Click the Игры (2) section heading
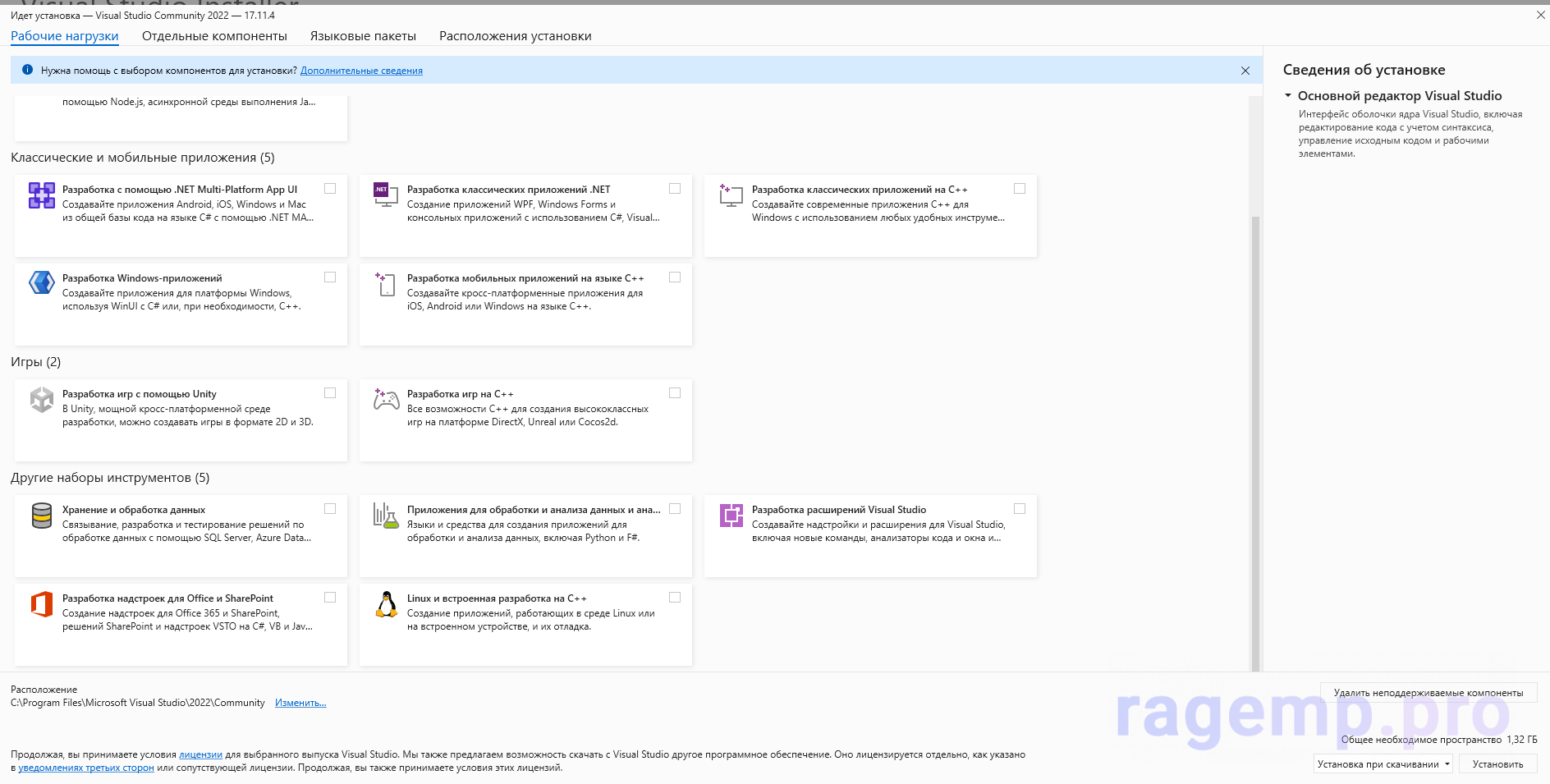The image size is (1550, 784). point(35,362)
